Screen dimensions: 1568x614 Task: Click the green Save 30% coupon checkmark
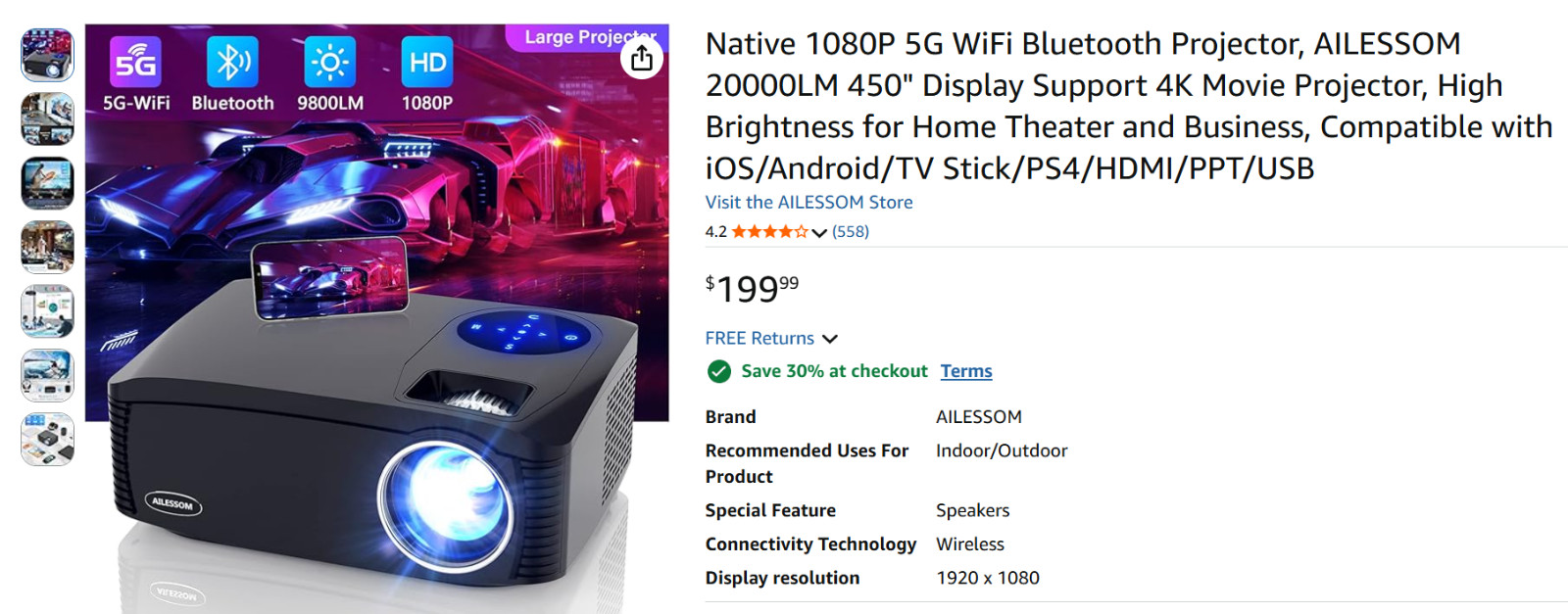(719, 371)
